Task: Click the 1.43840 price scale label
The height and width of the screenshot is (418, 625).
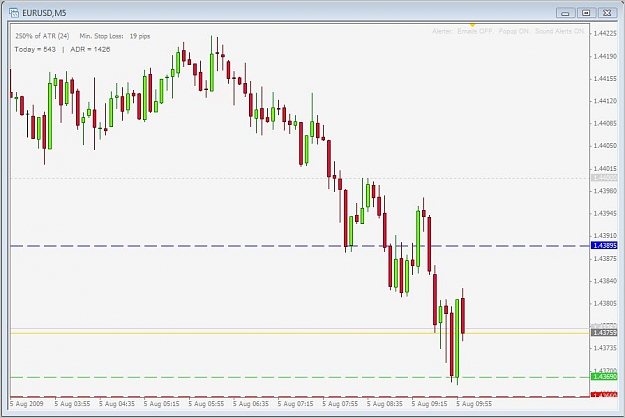Action: [605, 281]
